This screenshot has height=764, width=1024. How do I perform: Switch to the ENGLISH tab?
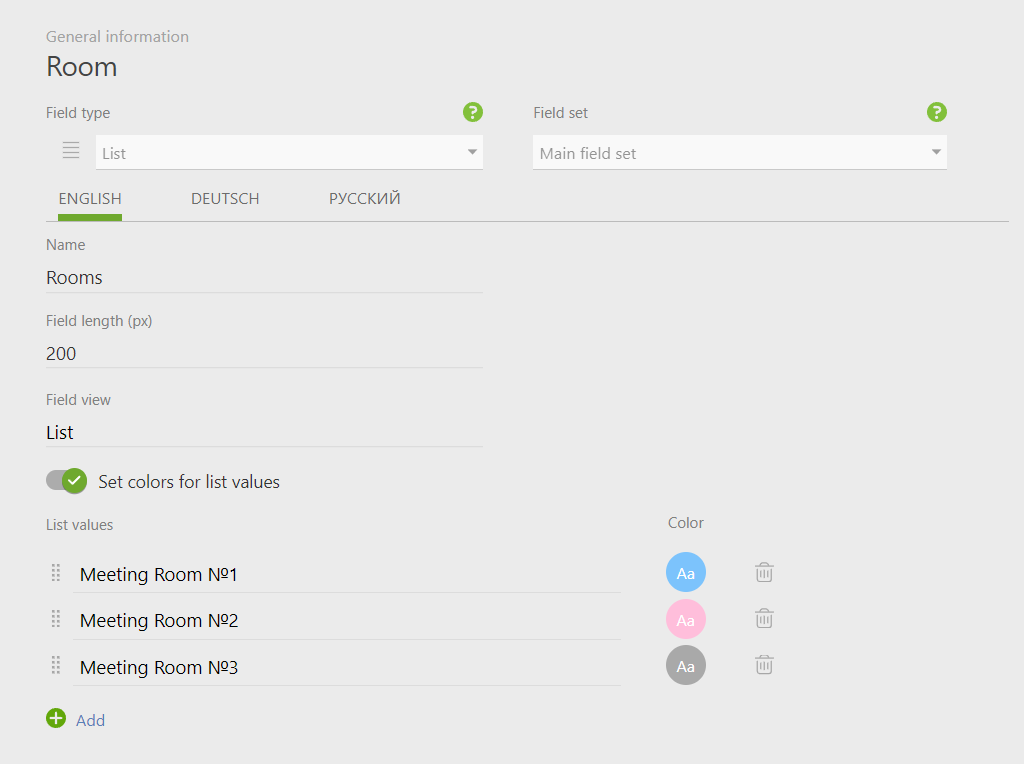pos(90,199)
